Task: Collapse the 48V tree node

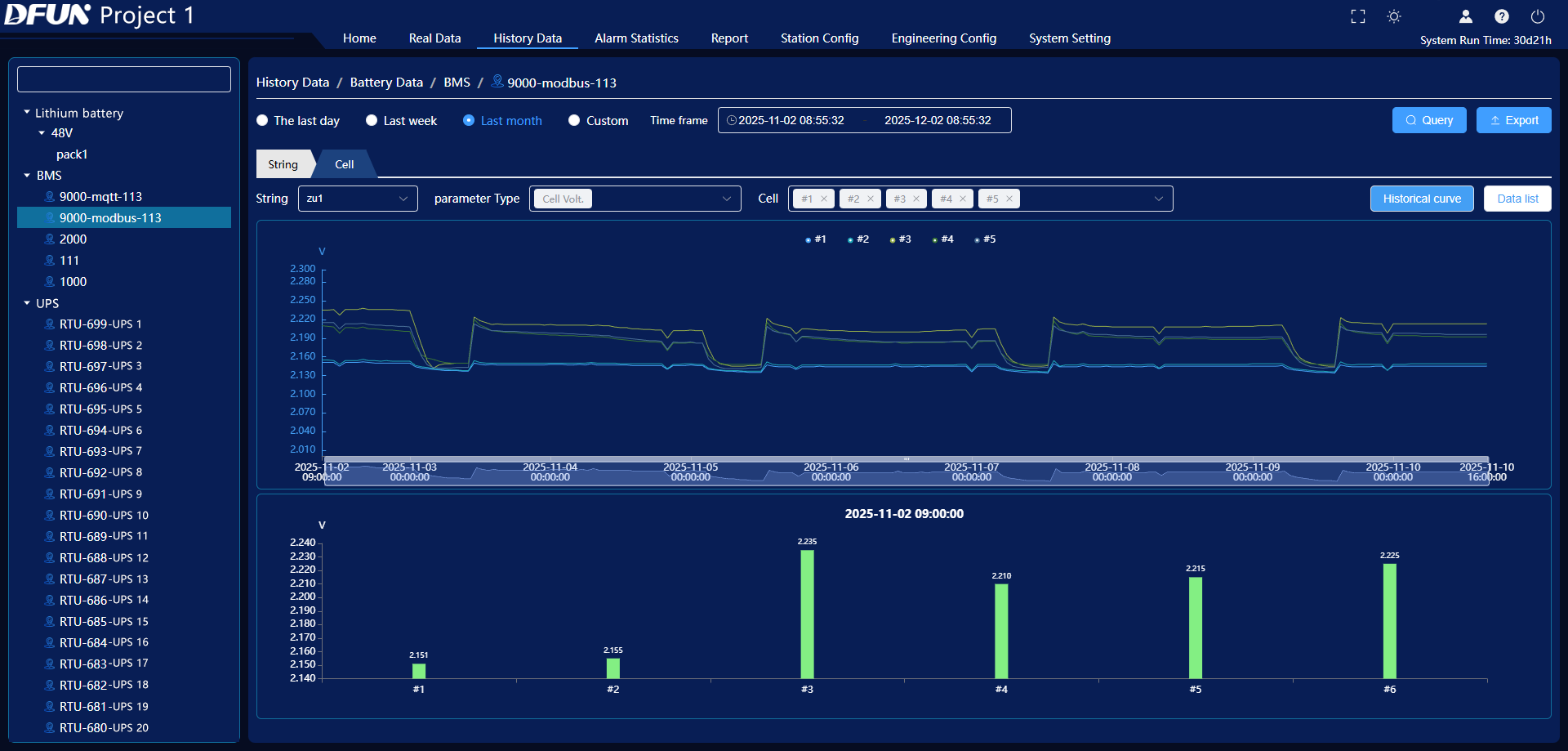Action: point(42,132)
